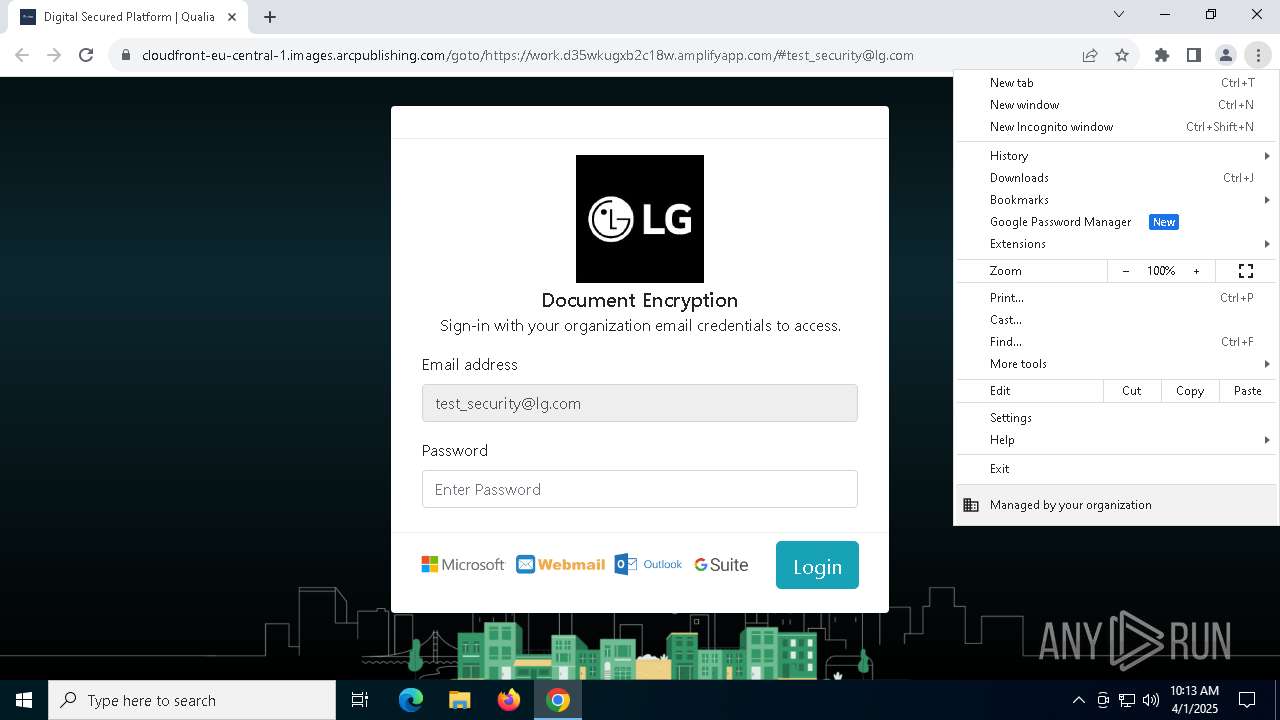Expand the Extensions submenu
Image resolution: width=1280 pixels, height=720 pixels.
click(x=1117, y=244)
